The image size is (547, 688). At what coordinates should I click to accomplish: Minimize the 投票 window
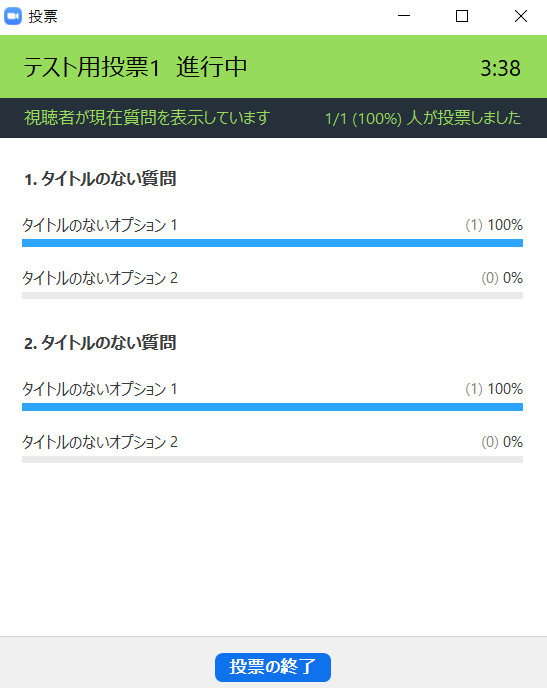click(404, 16)
